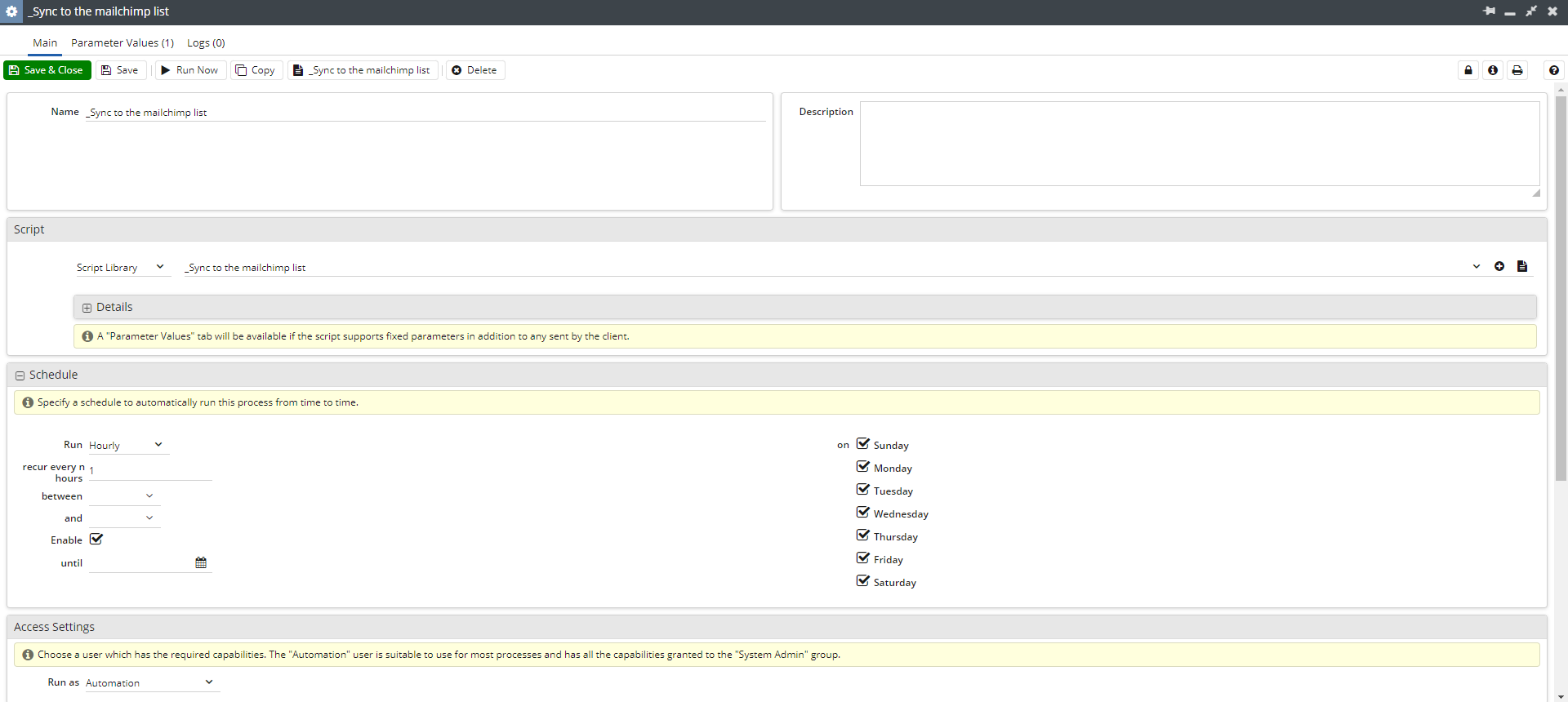Open the Run frequency Hourly dropdown
The image size is (1568, 702).
tap(127, 445)
